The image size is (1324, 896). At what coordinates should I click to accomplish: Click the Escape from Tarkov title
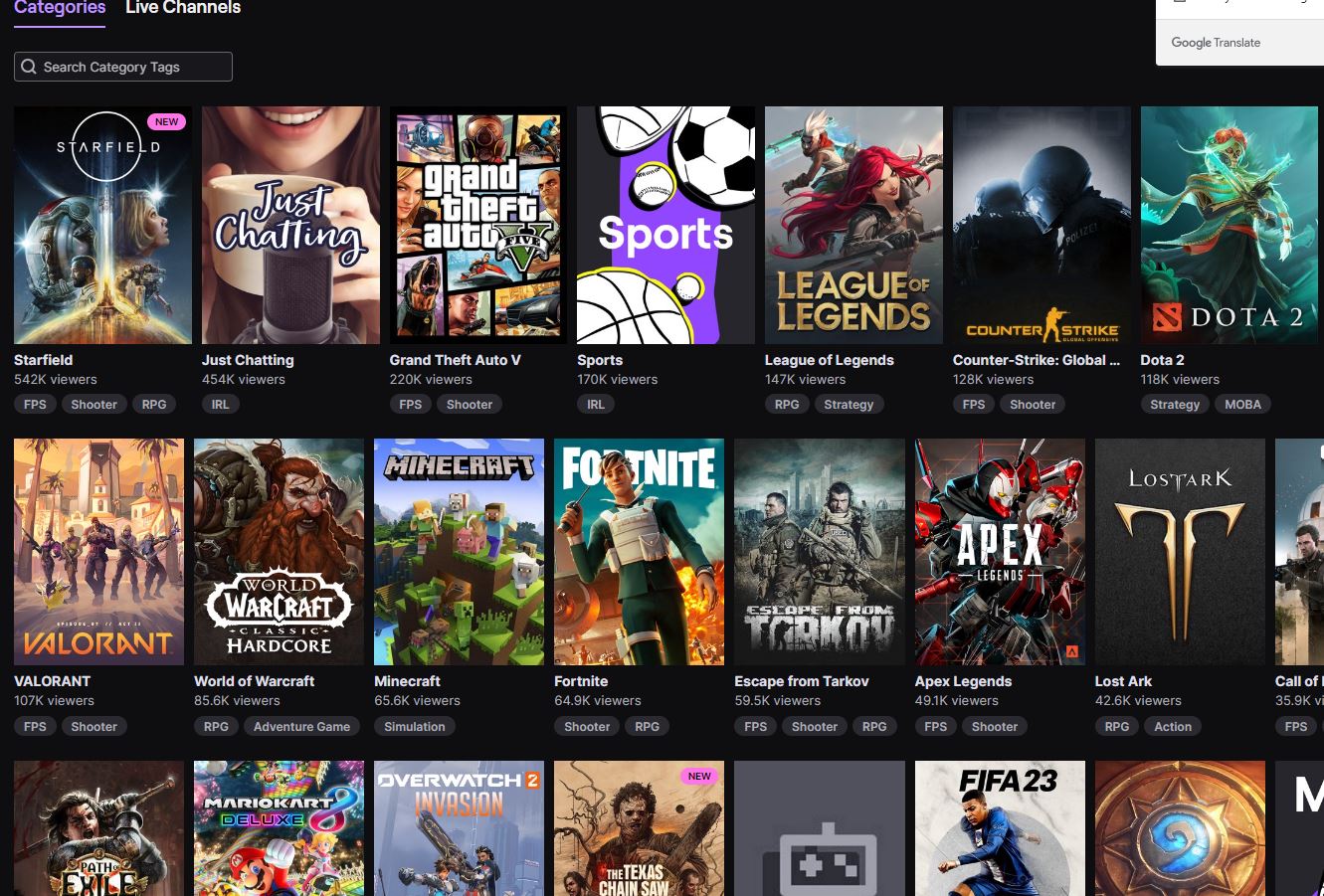[802, 681]
